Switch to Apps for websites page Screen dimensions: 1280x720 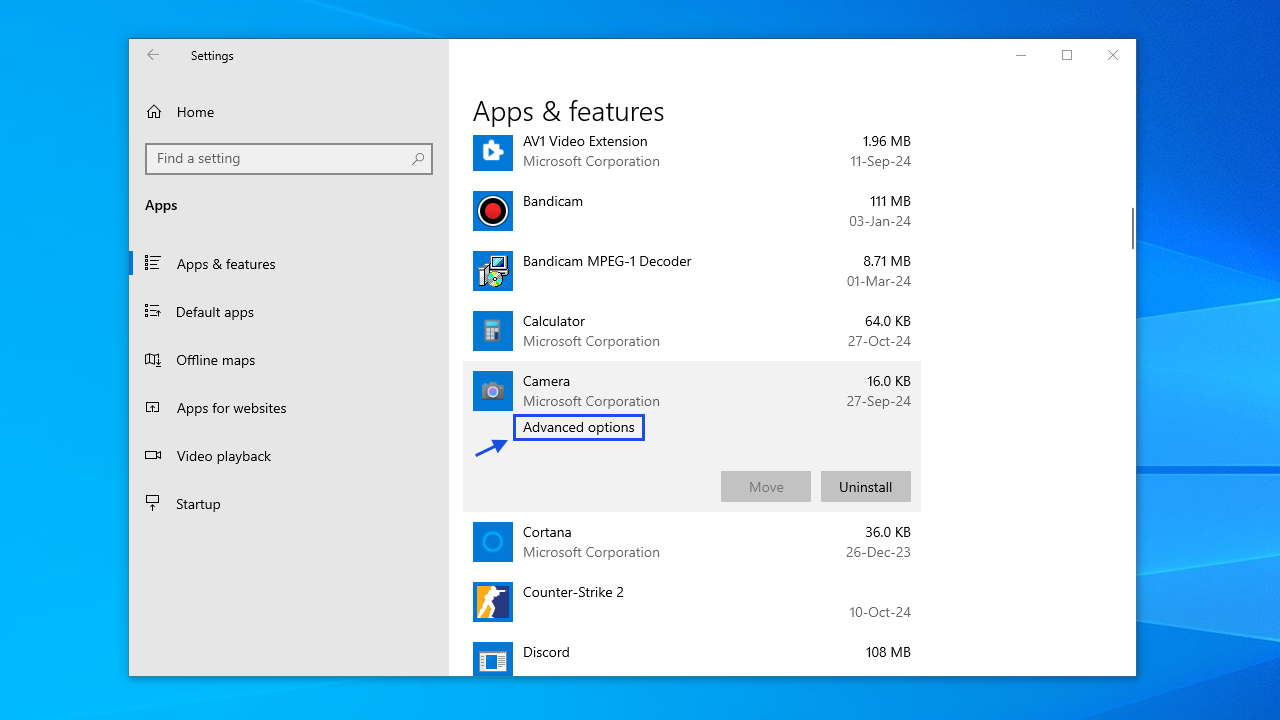tap(231, 408)
